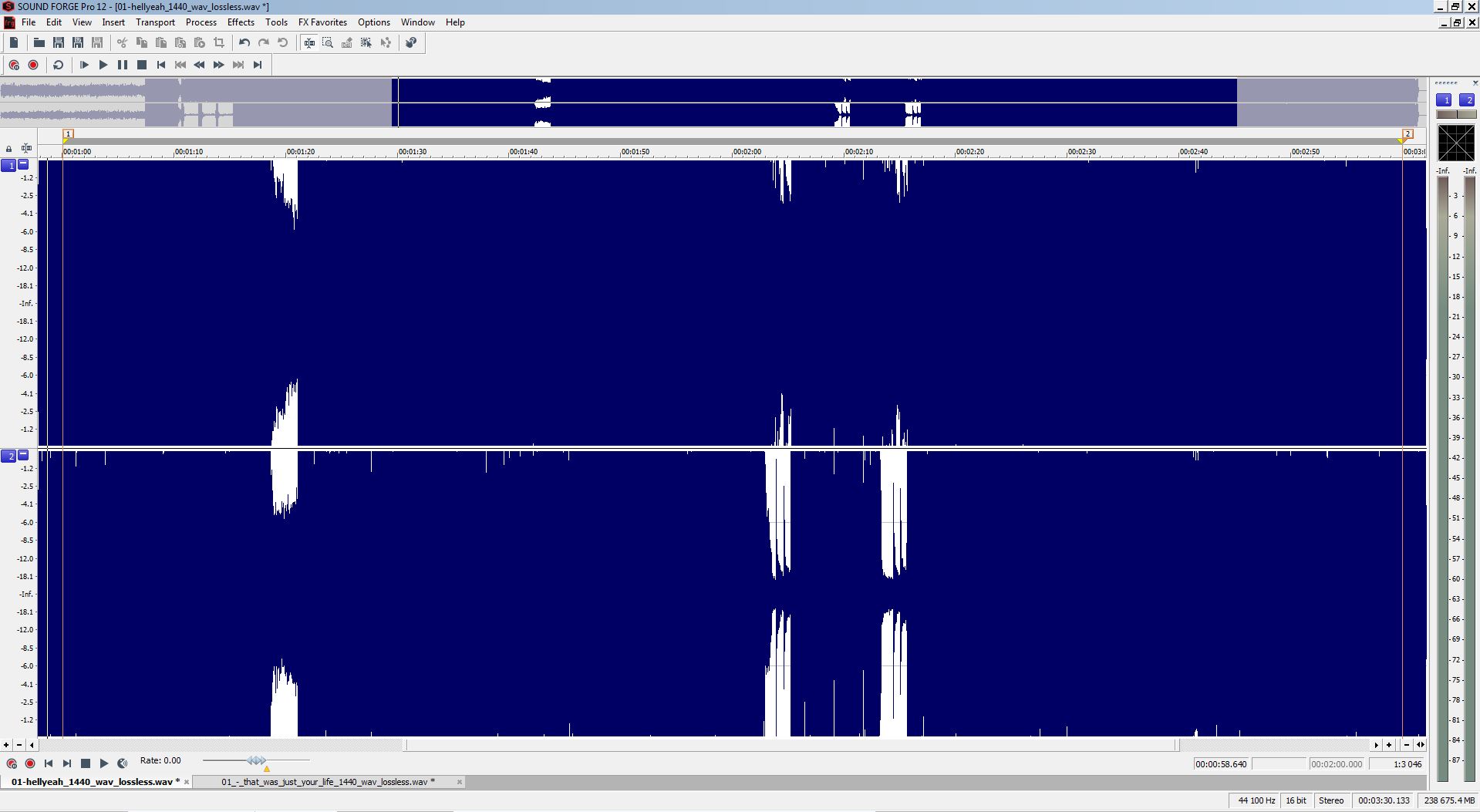Close the that_was_just_your_life wav tab
The width and height of the screenshot is (1480, 812).
(x=460, y=782)
